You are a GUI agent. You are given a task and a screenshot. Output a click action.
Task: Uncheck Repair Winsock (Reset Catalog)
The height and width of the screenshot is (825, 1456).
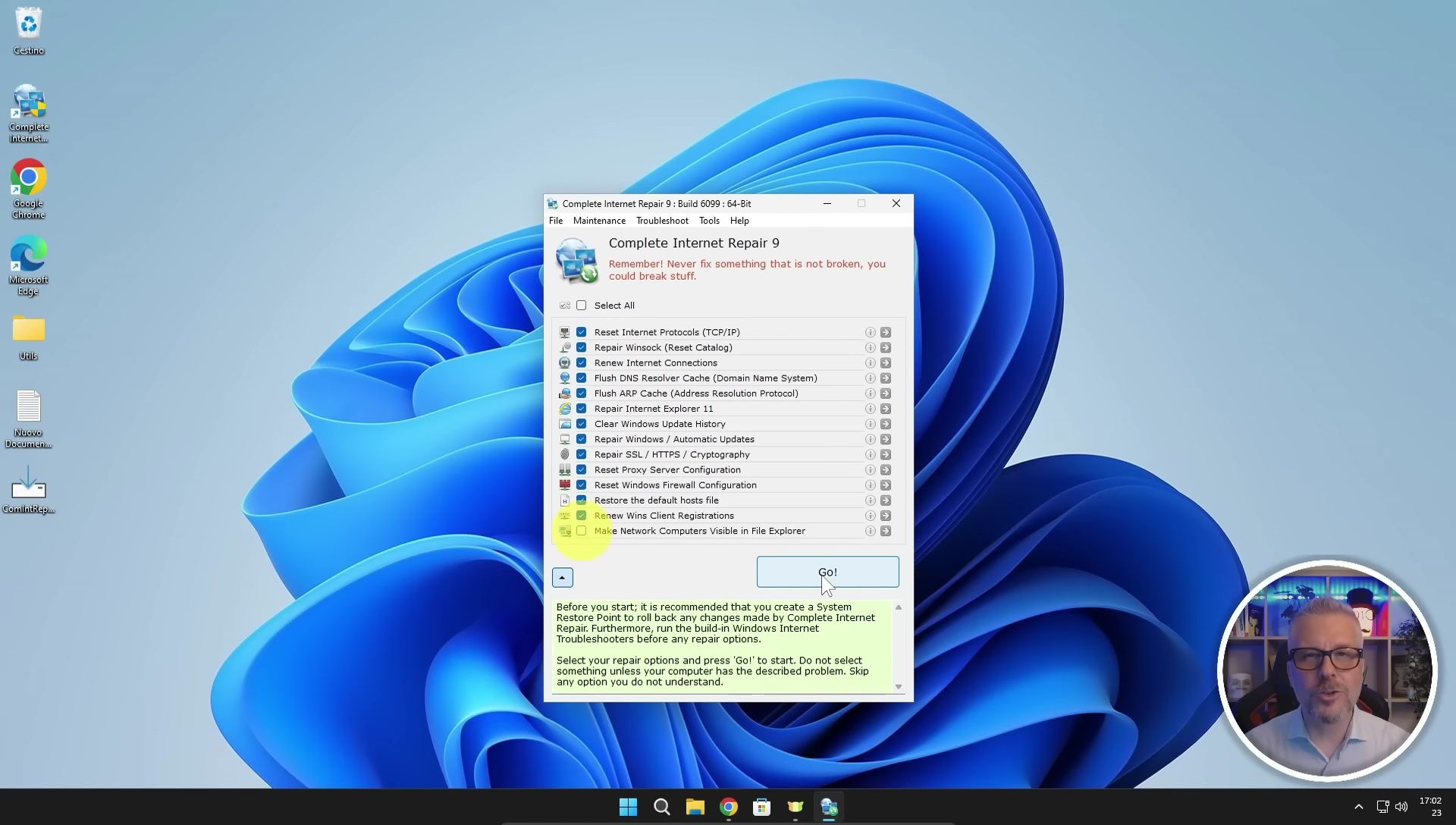tap(581, 347)
